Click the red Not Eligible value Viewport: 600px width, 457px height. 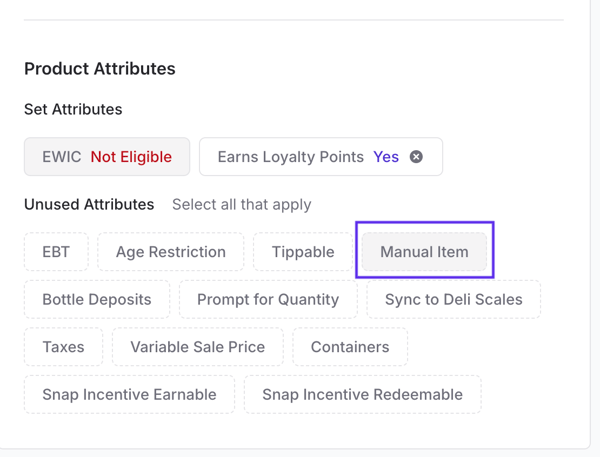click(131, 157)
